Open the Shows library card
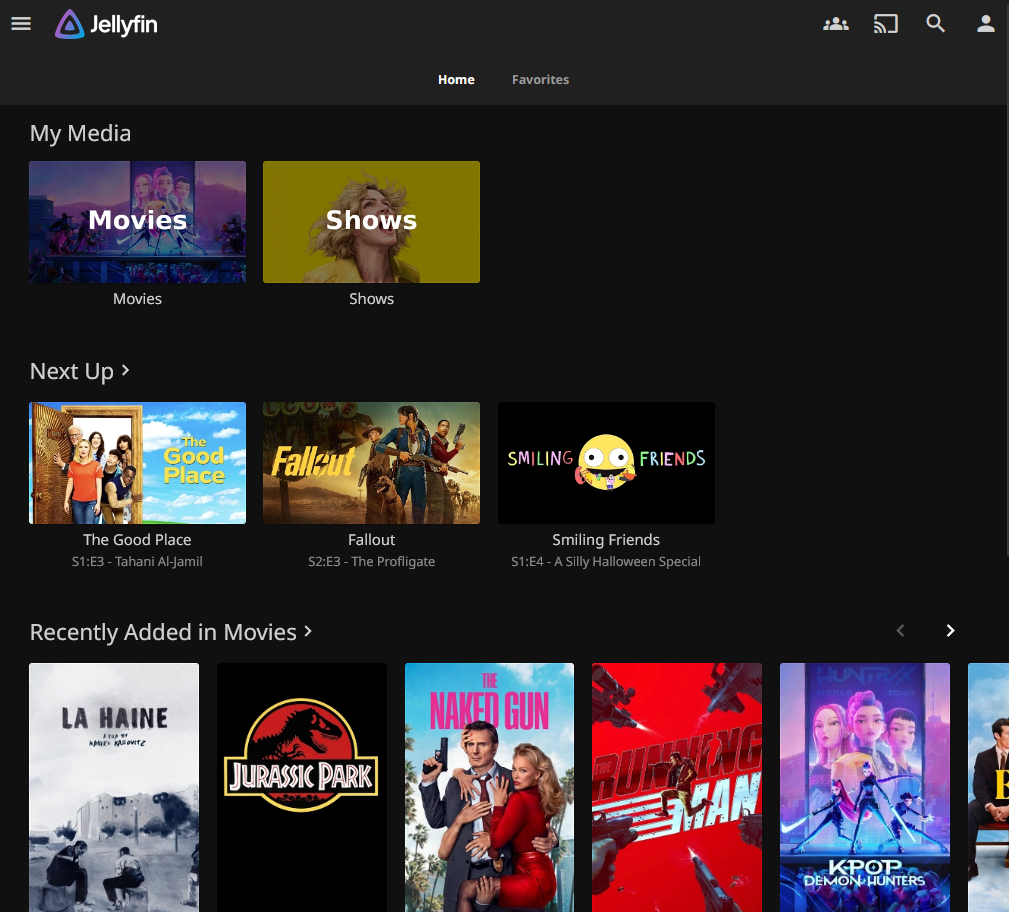 (x=371, y=222)
